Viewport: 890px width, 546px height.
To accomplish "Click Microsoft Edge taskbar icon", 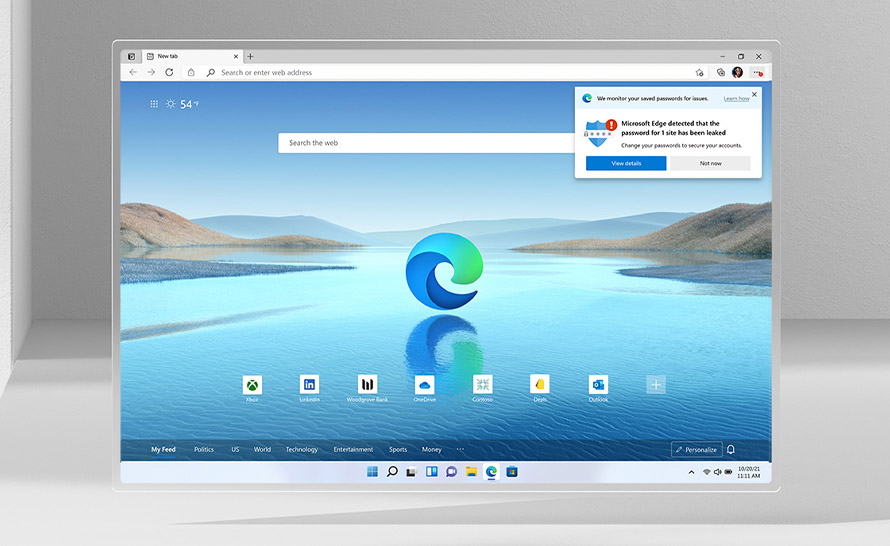I will [x=492, y=472].
